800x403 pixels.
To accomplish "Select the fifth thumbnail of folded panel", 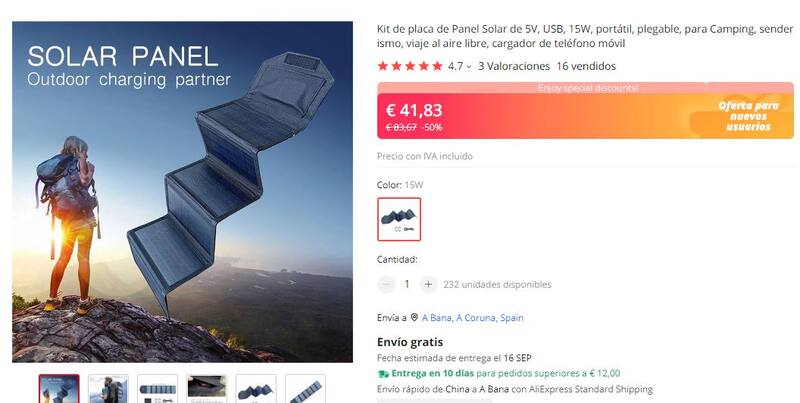I will pos(256,389).
